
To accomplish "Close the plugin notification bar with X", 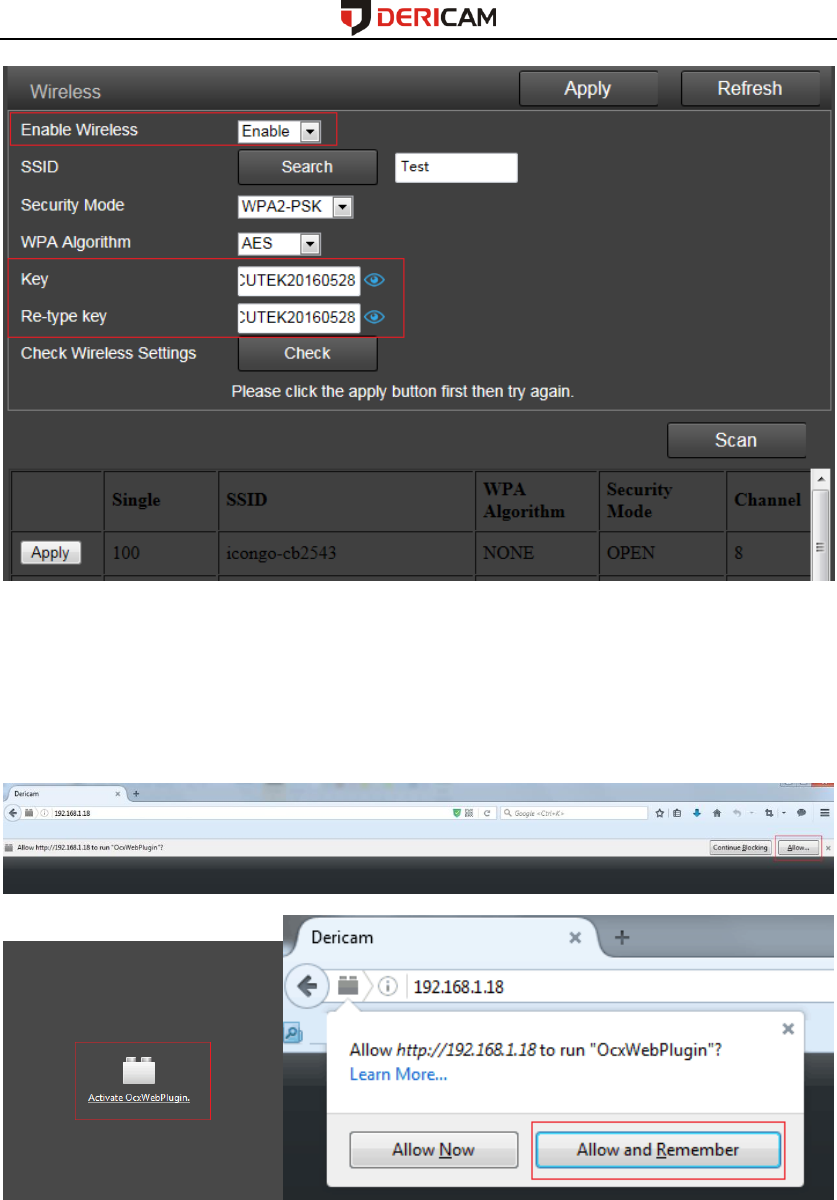I will tap(828, 848).
